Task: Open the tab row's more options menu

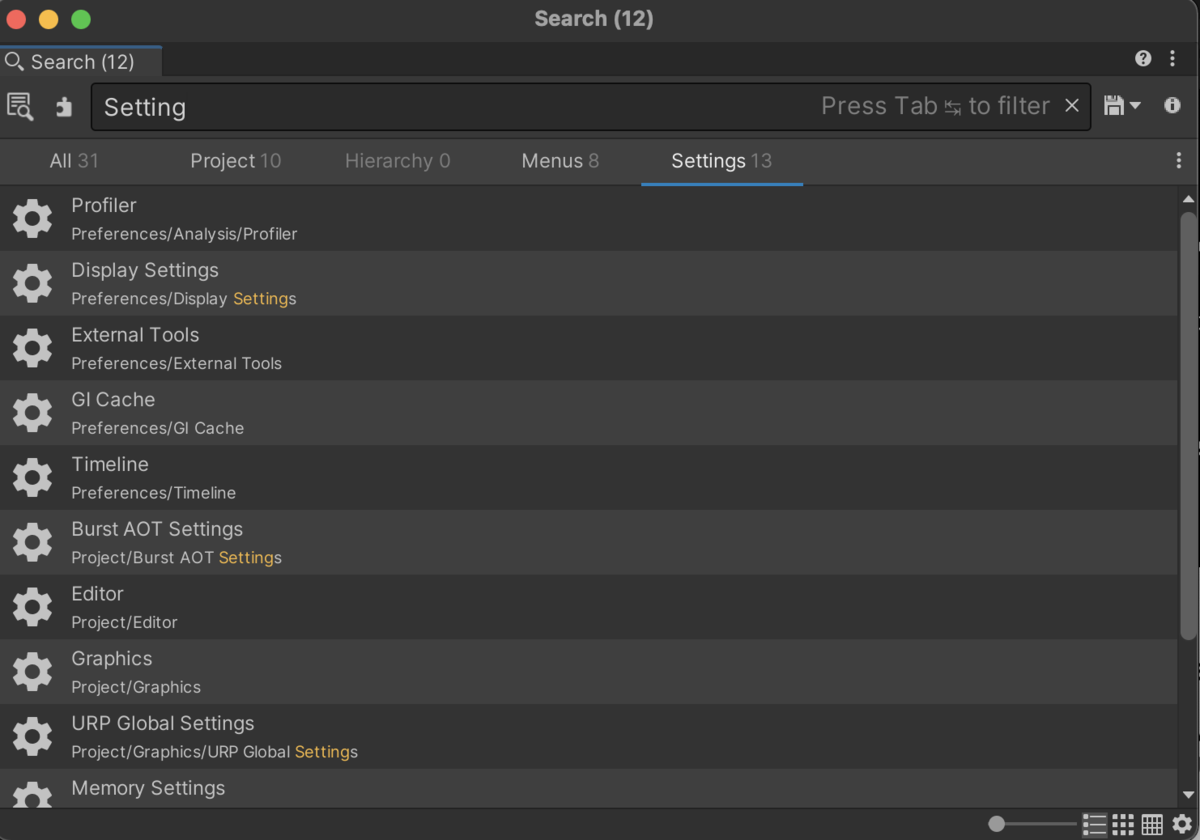Action: [x=1179, y=161]
